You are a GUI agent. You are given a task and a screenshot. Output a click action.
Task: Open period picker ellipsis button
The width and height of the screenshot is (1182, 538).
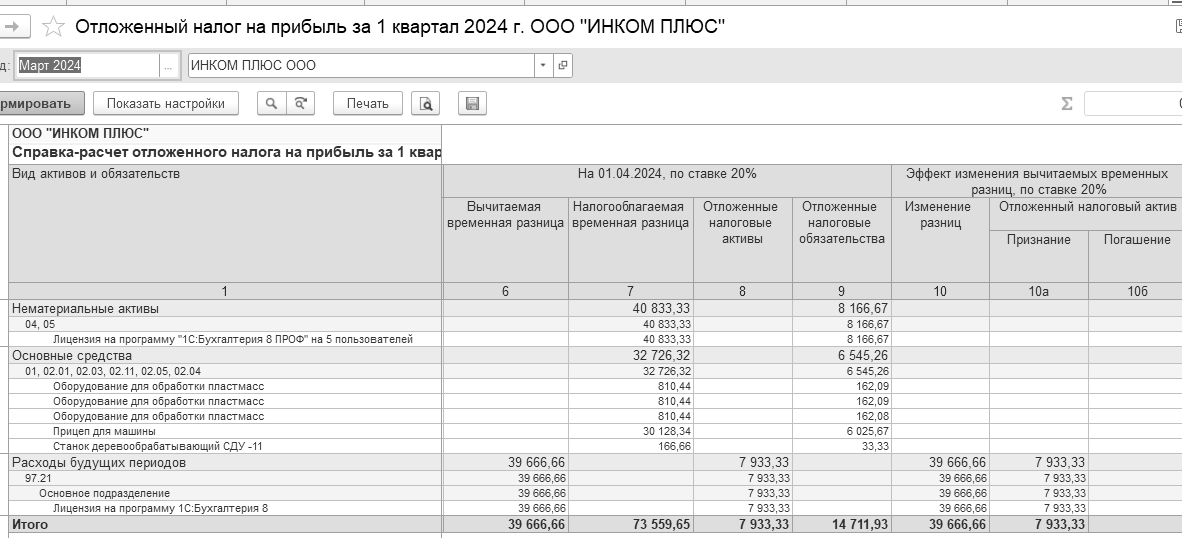coord(169,66)
